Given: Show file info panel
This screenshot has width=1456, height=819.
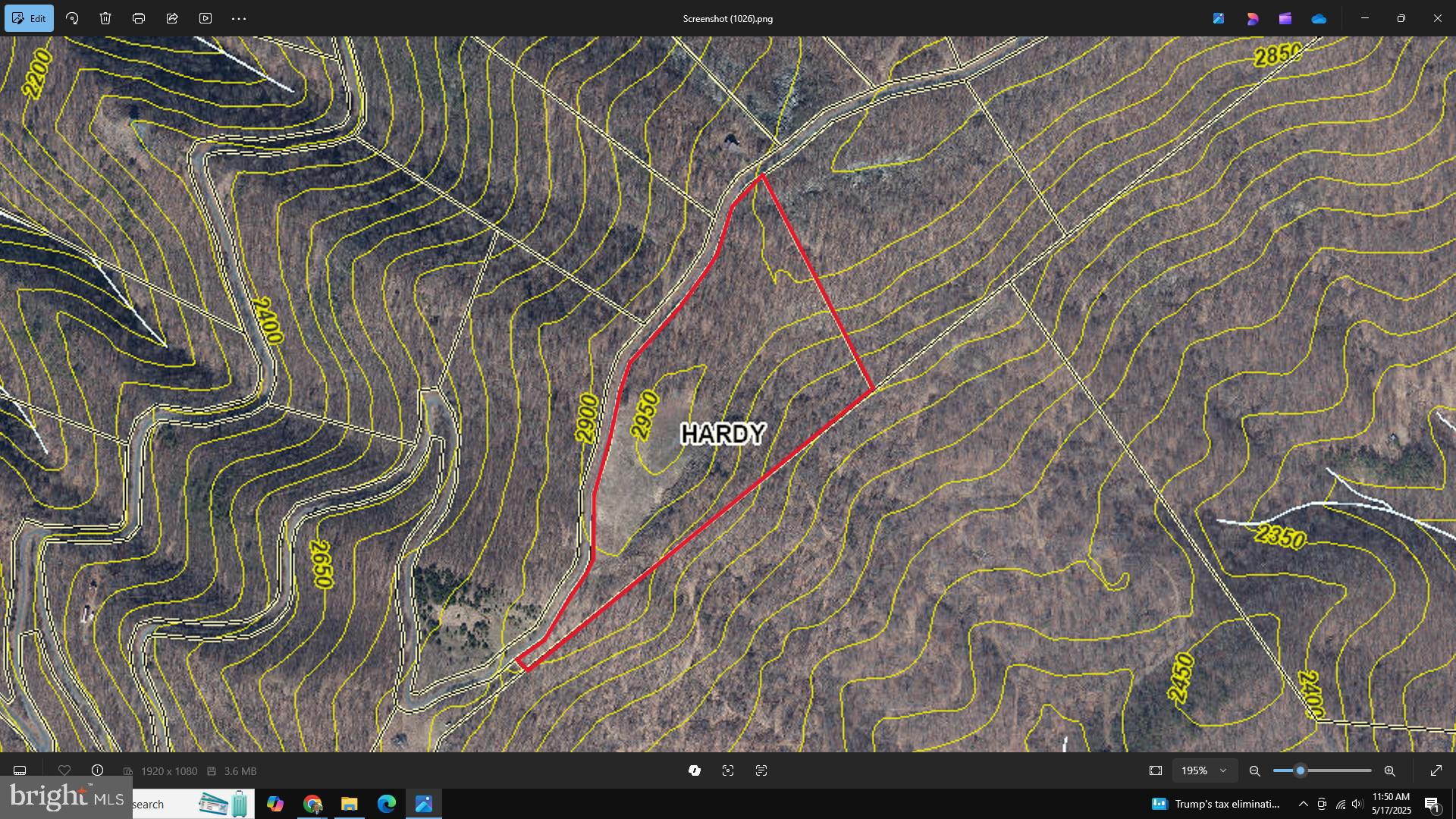Looking at the screenshot, I should tap(97, 770).
